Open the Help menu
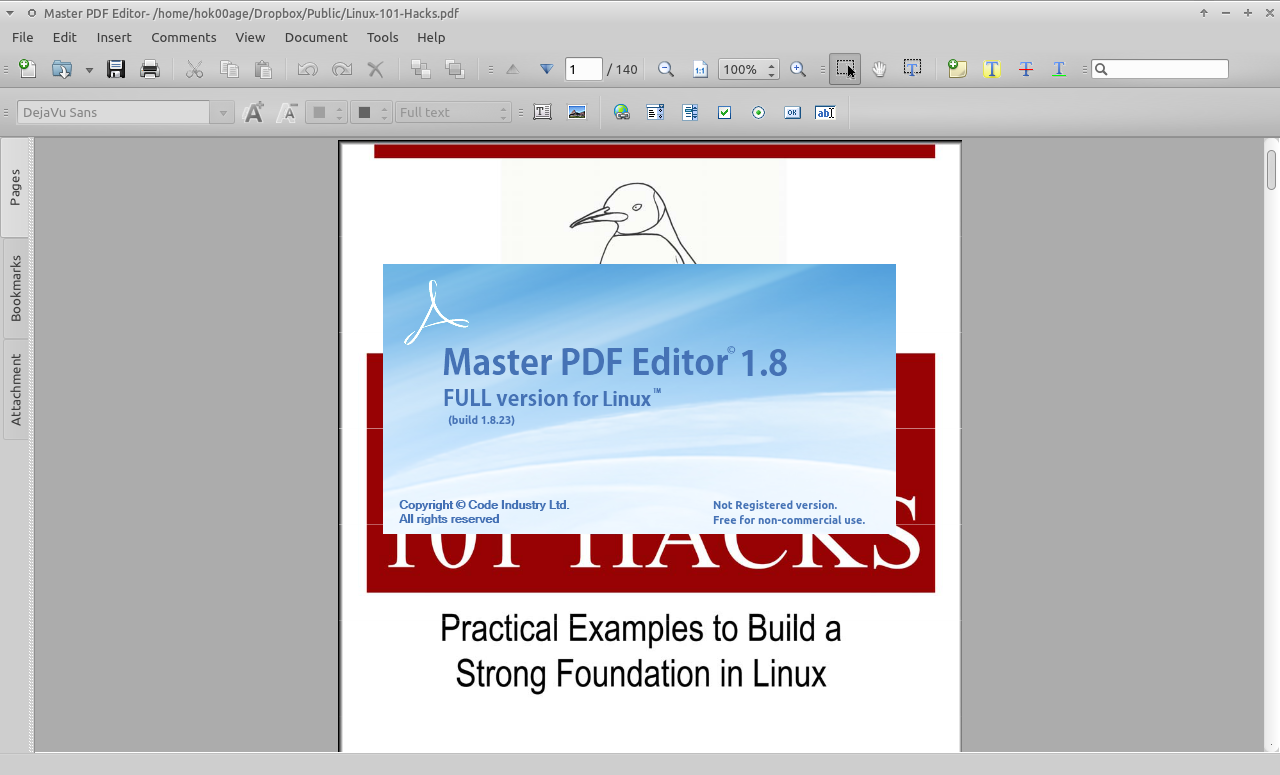 coord(431,37)
